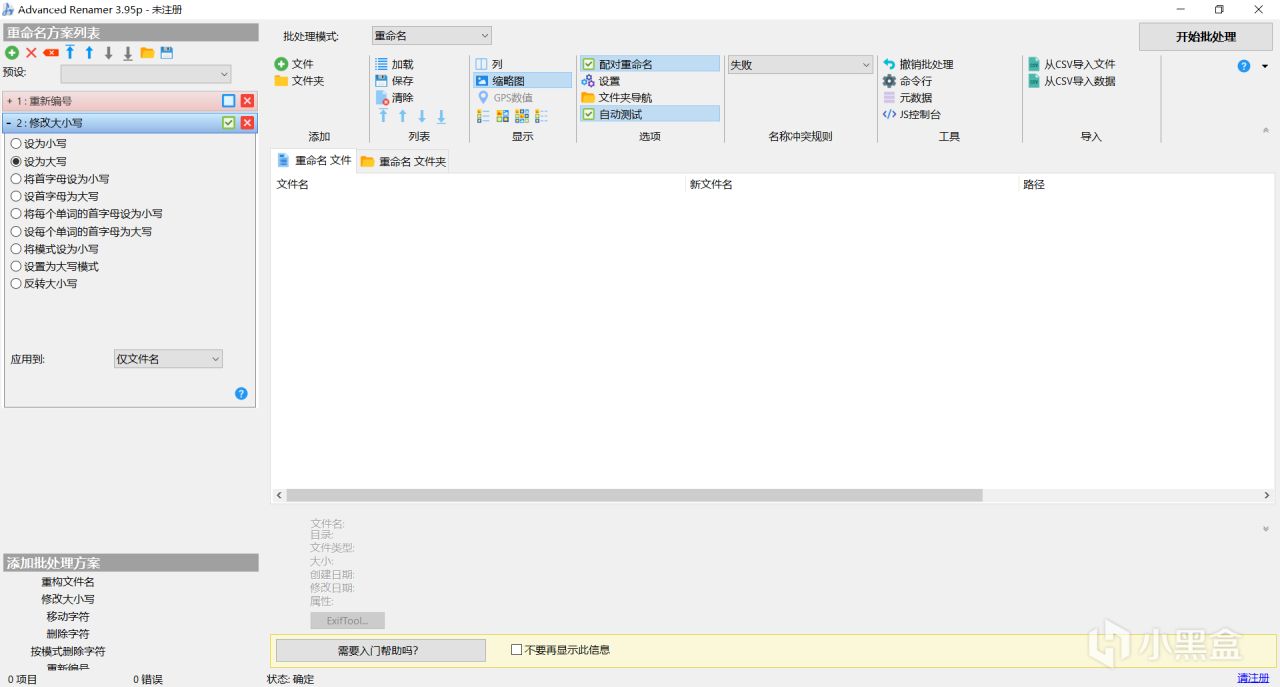The height and width of the screenshot is (687, 1280).
Task: Select 将首字母设为小写 option
Action: tap(60, 179)
